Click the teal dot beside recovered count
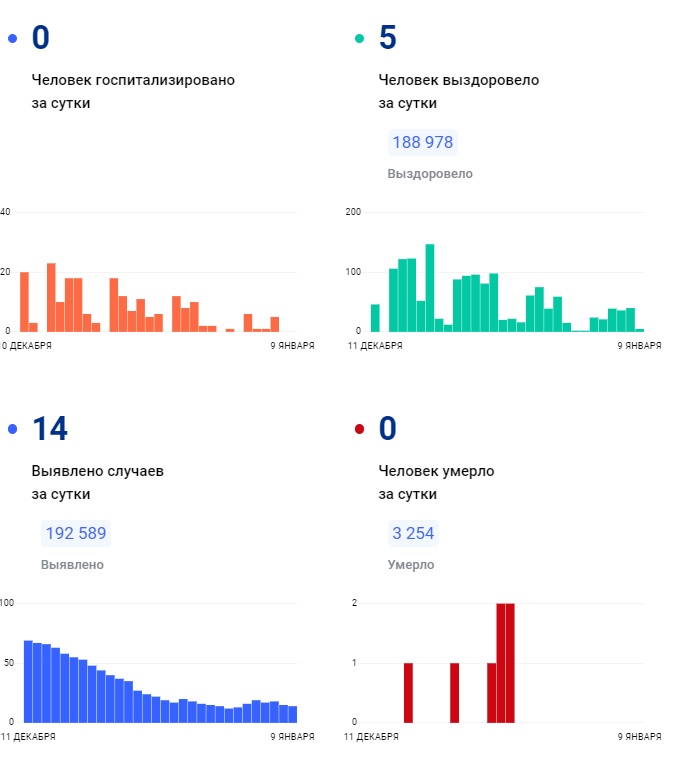Viewport: 674px width, 761px height. click(360, 39)
